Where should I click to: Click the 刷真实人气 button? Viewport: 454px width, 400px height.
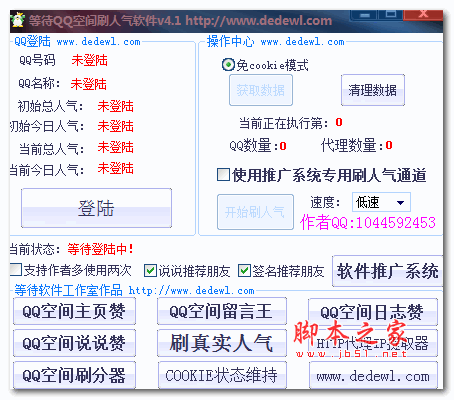click(x=222, y=343)
